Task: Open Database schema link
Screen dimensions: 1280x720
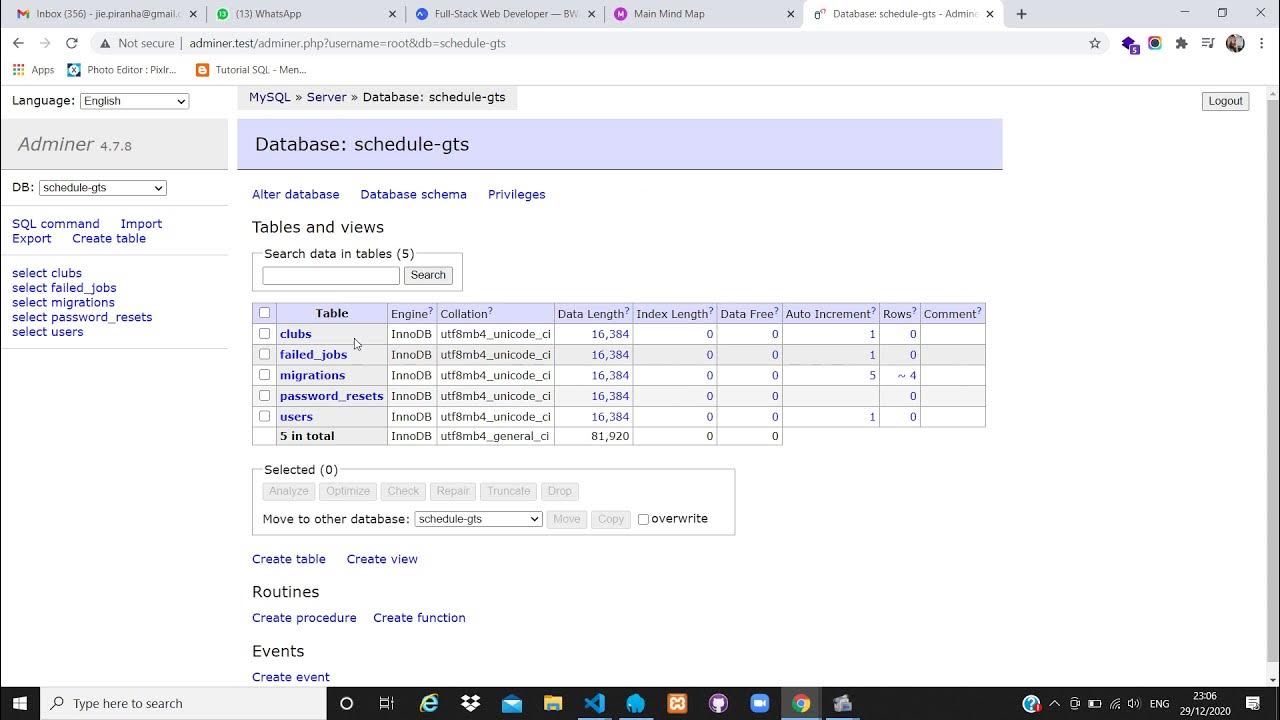Action: coord(413,194)
